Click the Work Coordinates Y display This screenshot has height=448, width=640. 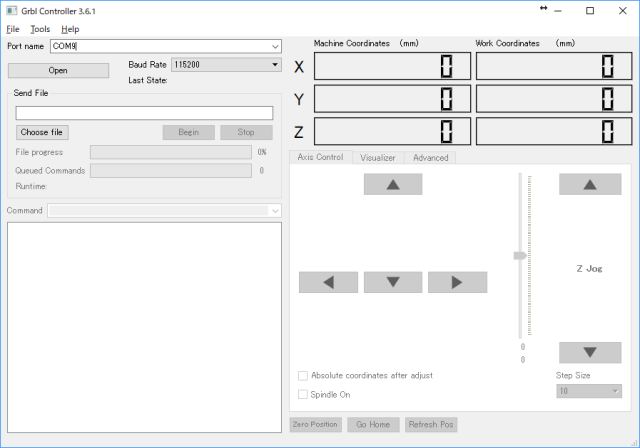tap(554, 99)
